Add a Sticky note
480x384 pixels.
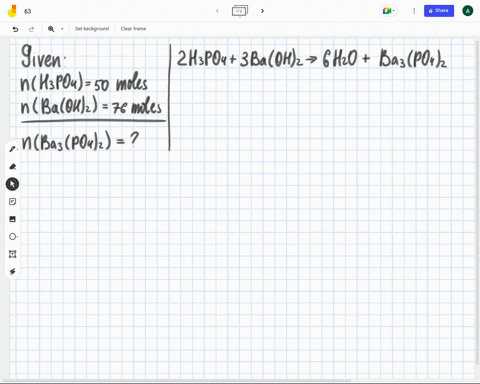12,202
